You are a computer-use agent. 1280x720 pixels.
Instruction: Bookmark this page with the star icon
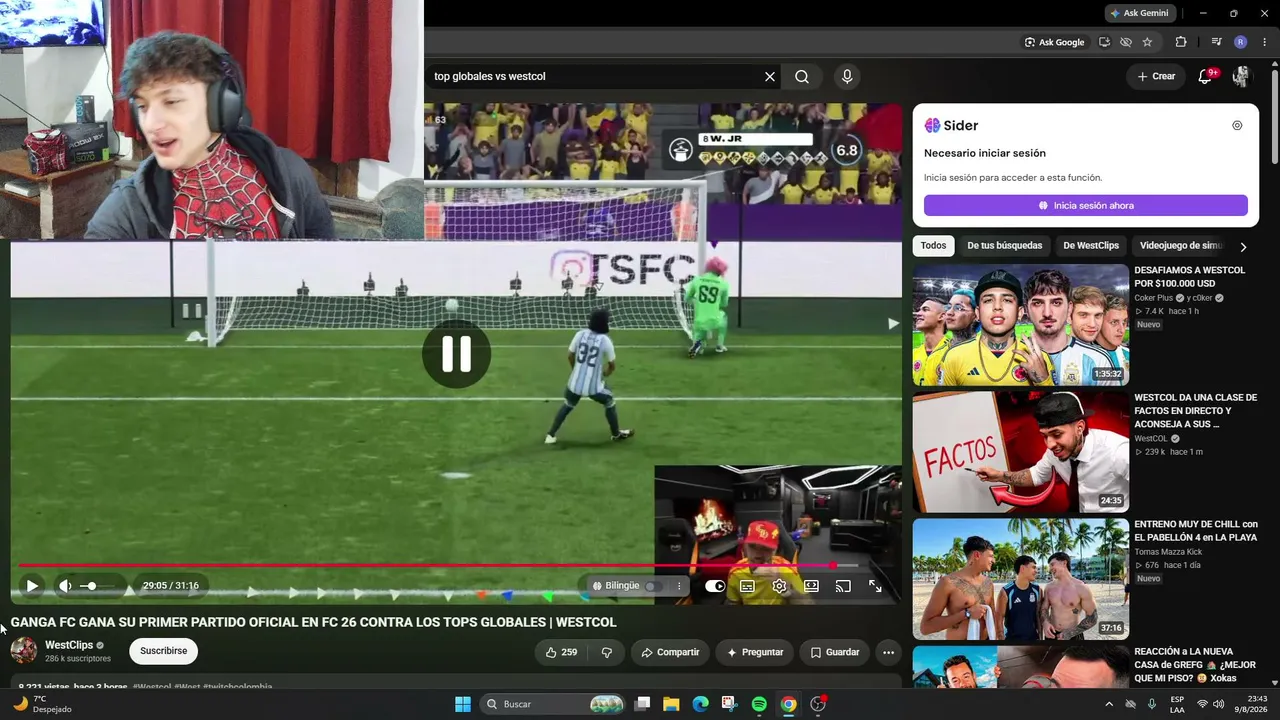tap(1147, 42)
